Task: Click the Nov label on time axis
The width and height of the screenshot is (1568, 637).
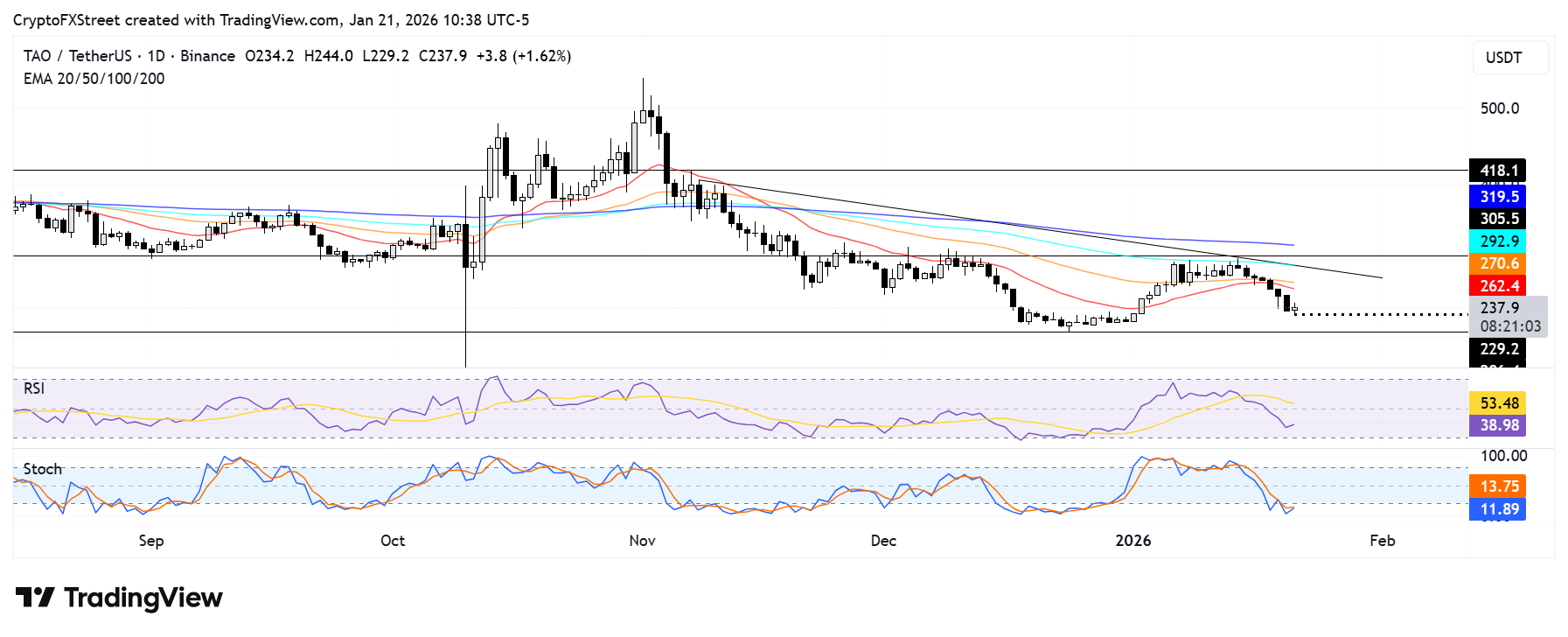Action: [x=642, y=541]
